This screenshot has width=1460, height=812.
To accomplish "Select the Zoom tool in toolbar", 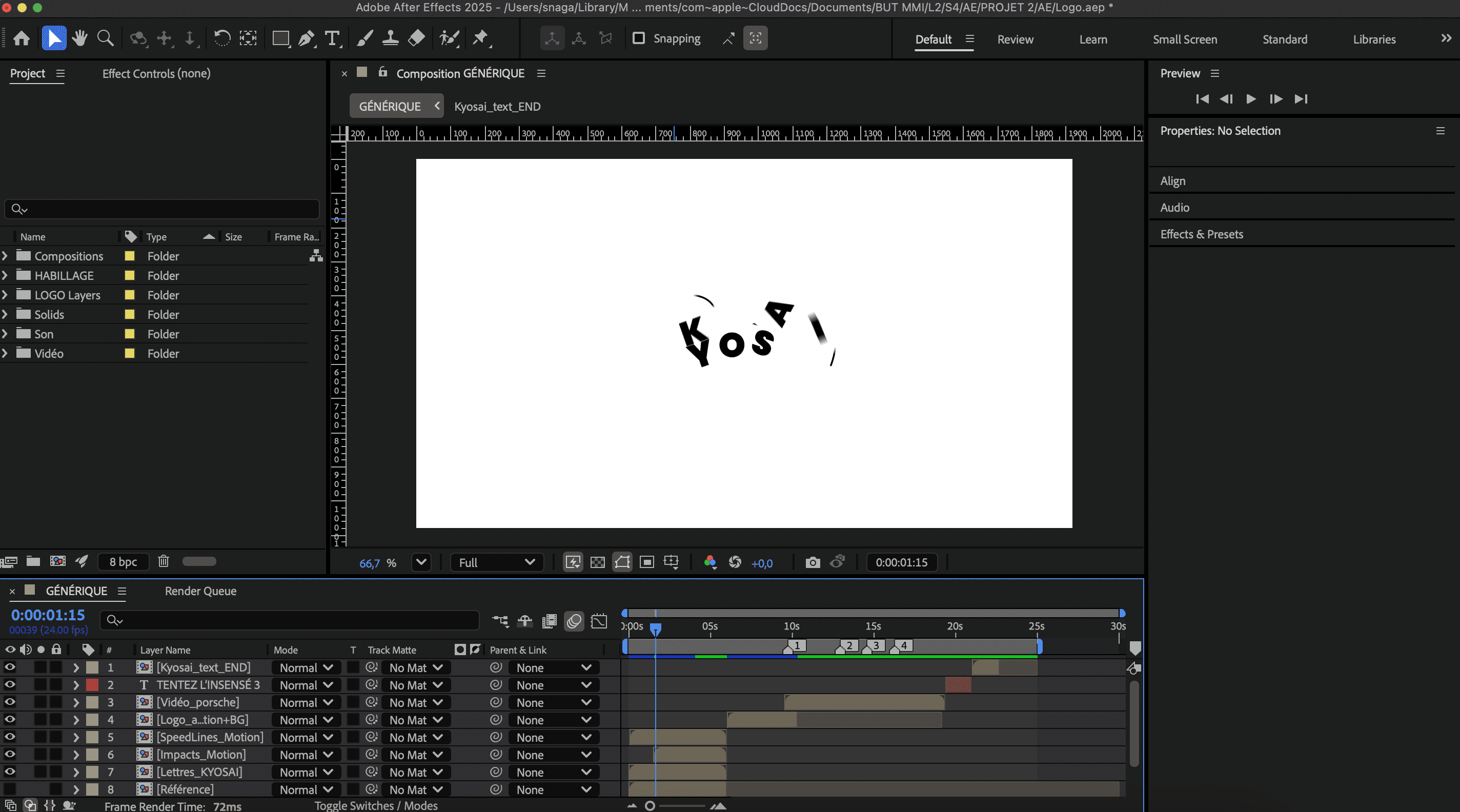I will pos(106,38).
